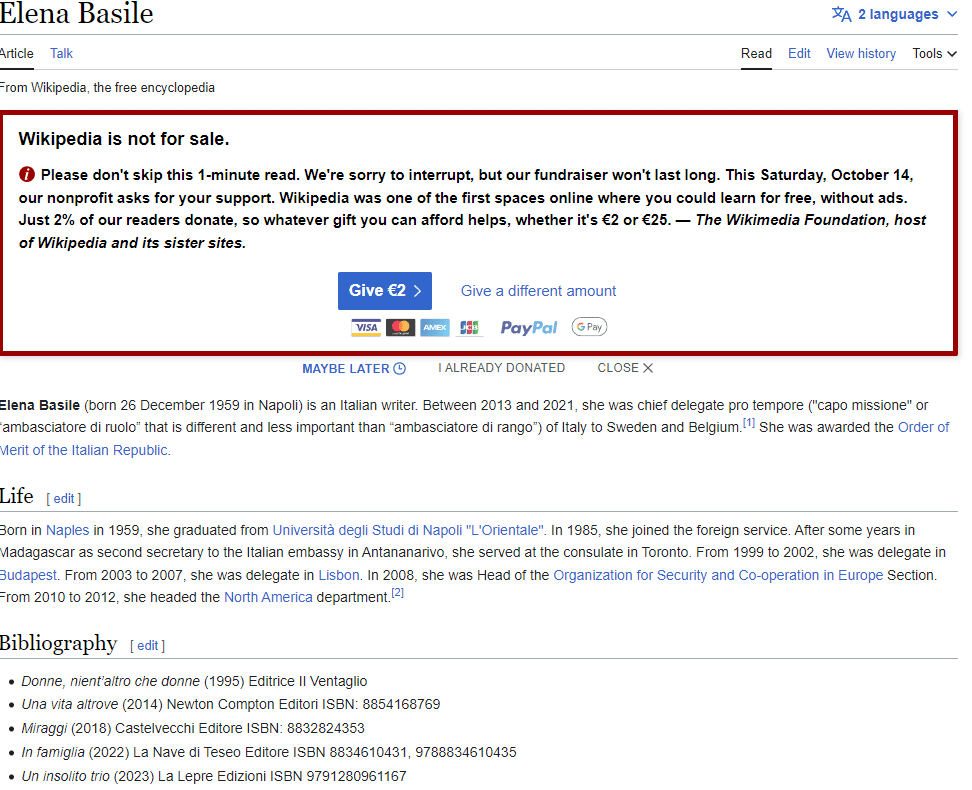Click the Give €2 button
972x790 pixels.
point(385,291)
